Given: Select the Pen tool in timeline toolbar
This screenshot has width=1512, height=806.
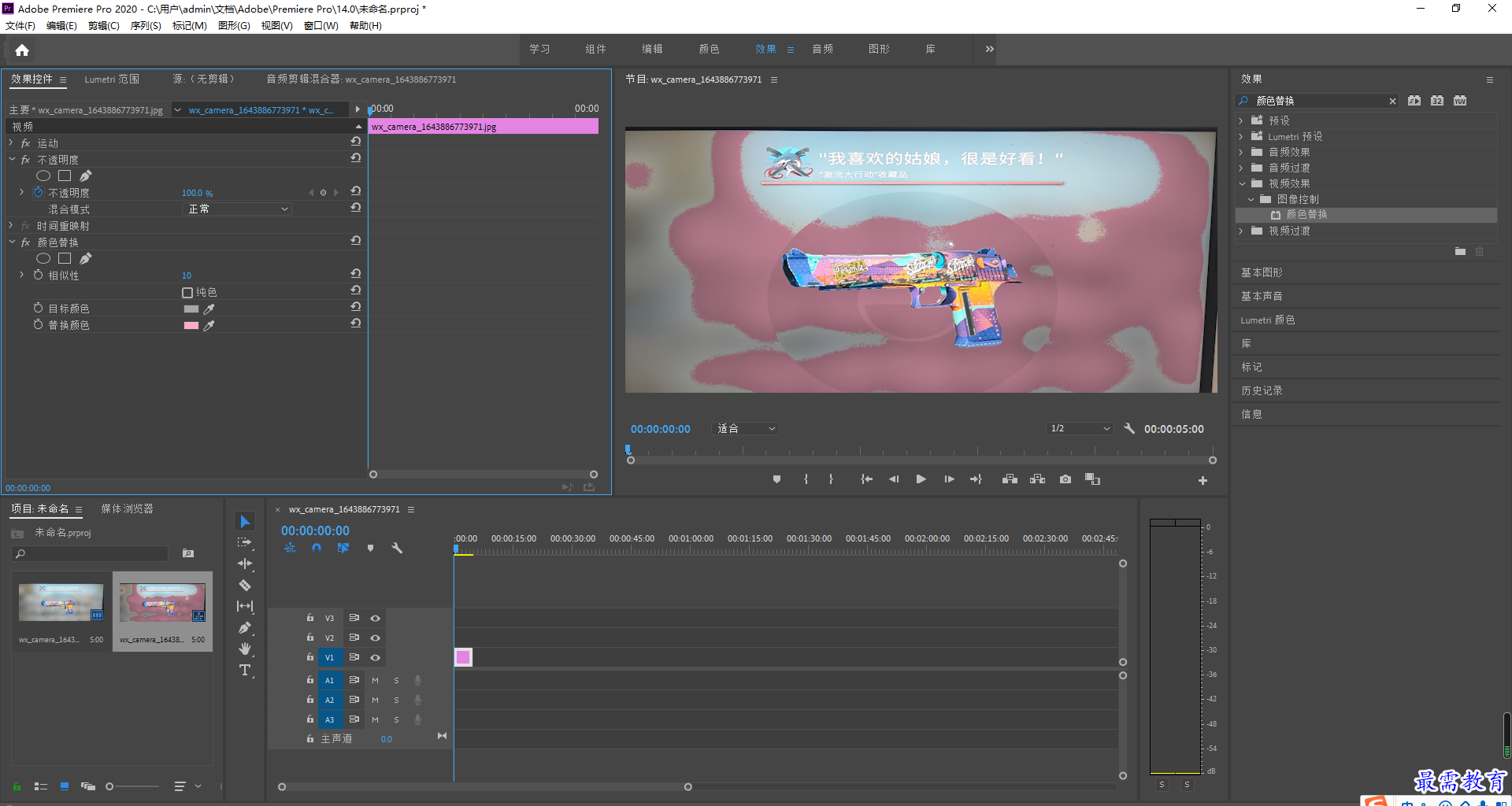Looking at the screenshot, I should (x=245, y=627).
